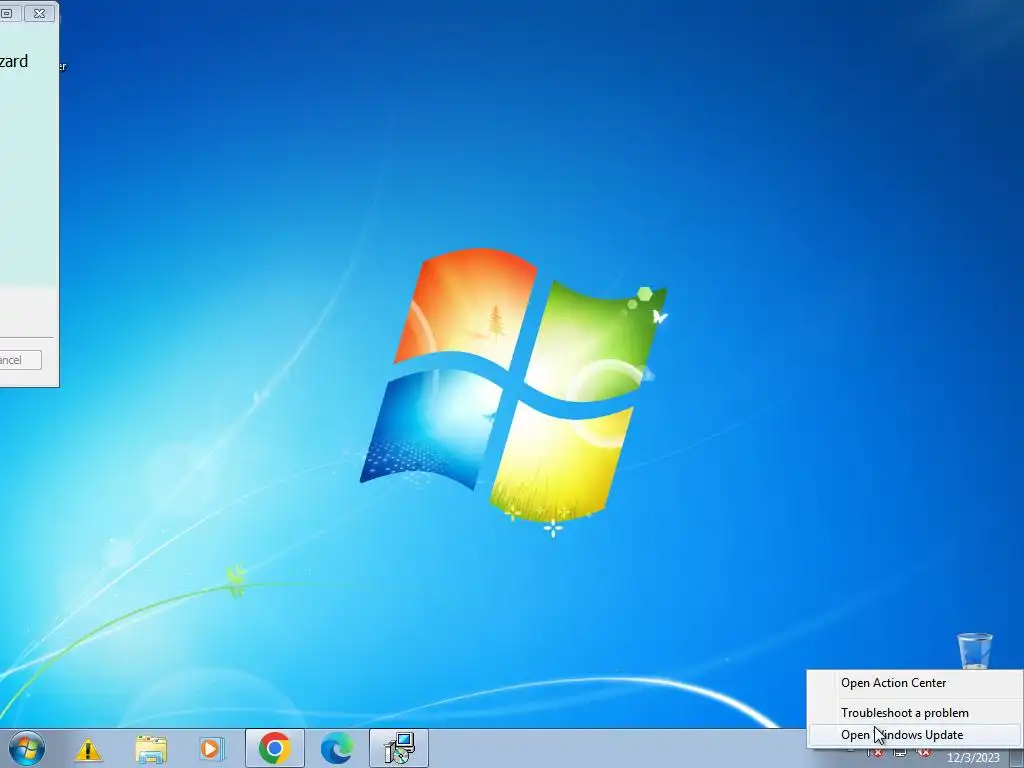The height and width of the screenshot is (768, 1024).
Task: Open the Windows Start menu orb
Action: pyautogui.click(x=26, y=748)
